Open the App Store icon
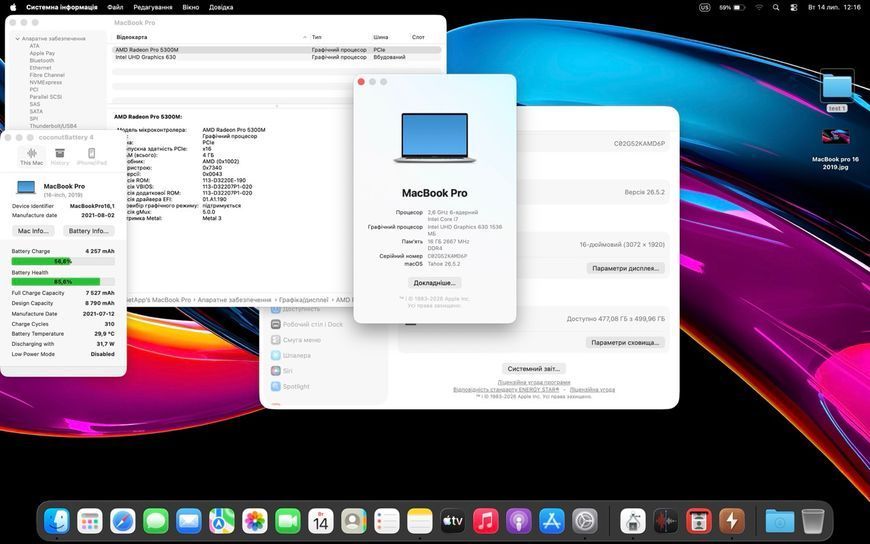 pos(552,521)
